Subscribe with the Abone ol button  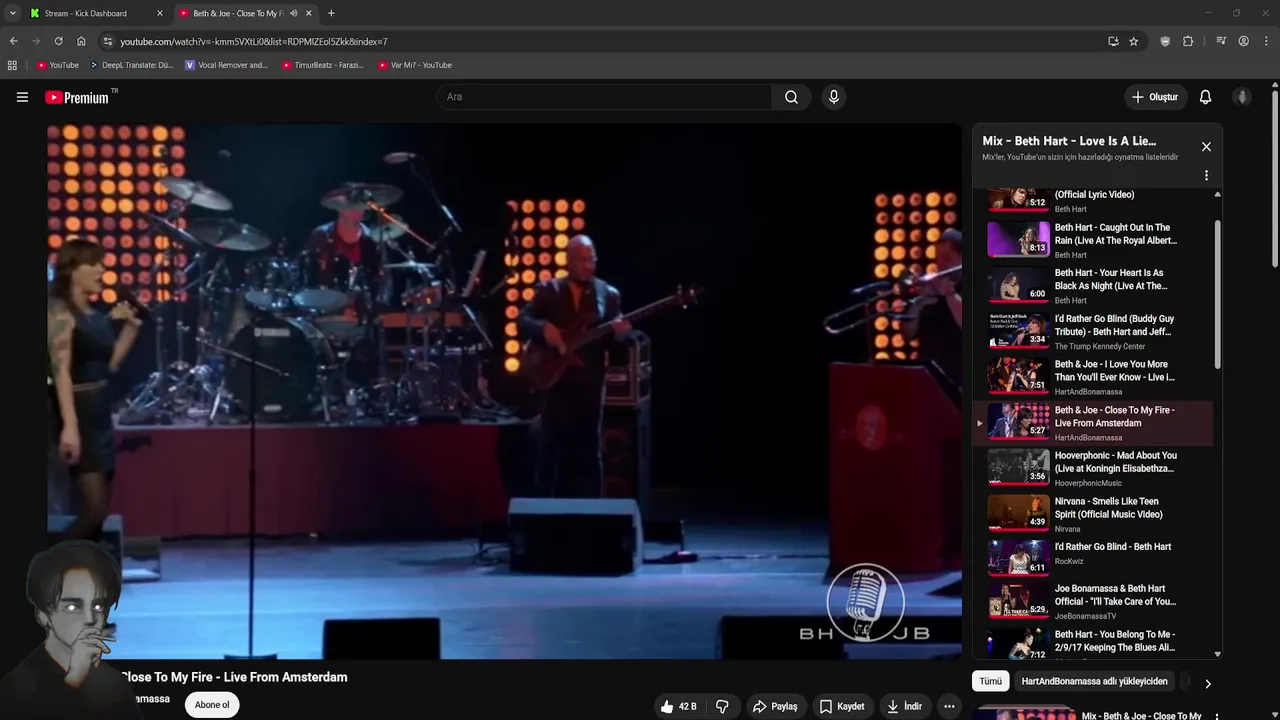pos(212,705)
